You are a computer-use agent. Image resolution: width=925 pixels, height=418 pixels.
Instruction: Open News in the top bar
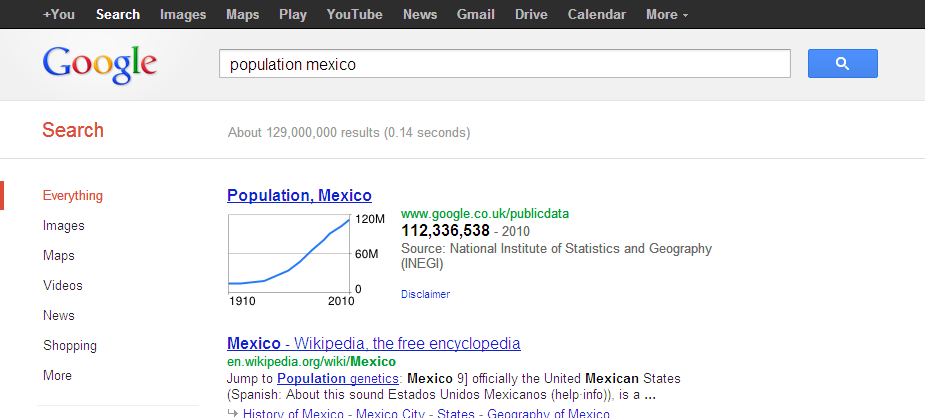pyautogui.click(x=420, y=15)
